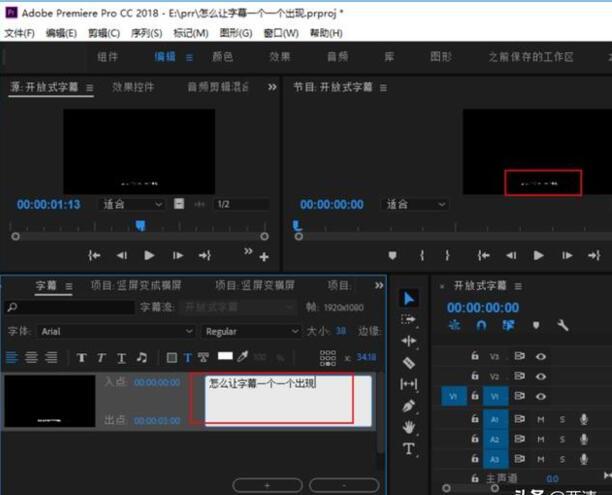Select the Slip tool
This screenshot has height=495, width=612.
pos(409,384)
